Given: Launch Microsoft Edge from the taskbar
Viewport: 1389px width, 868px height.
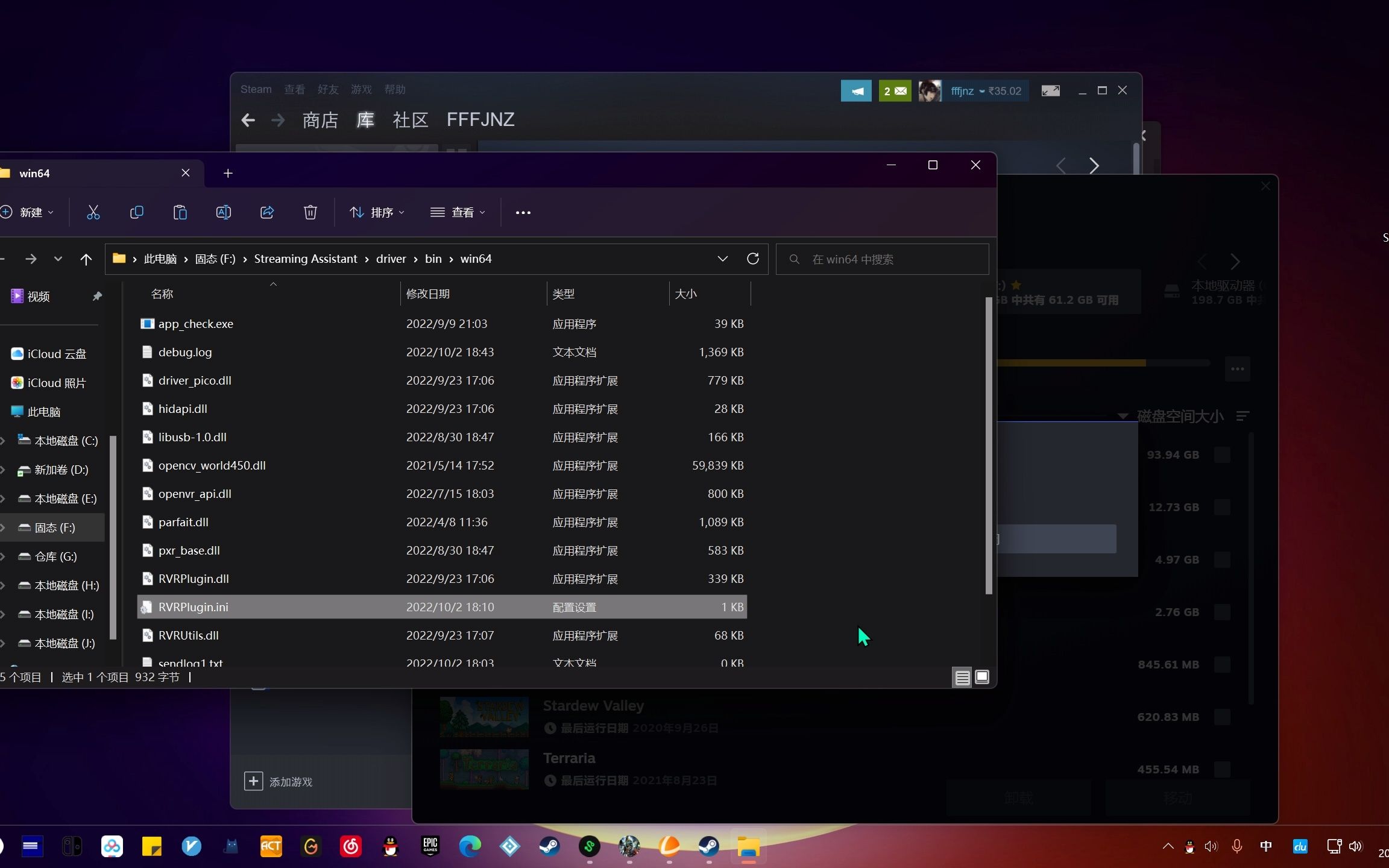Looking at the screenshot, I should [x=470, y=846].
